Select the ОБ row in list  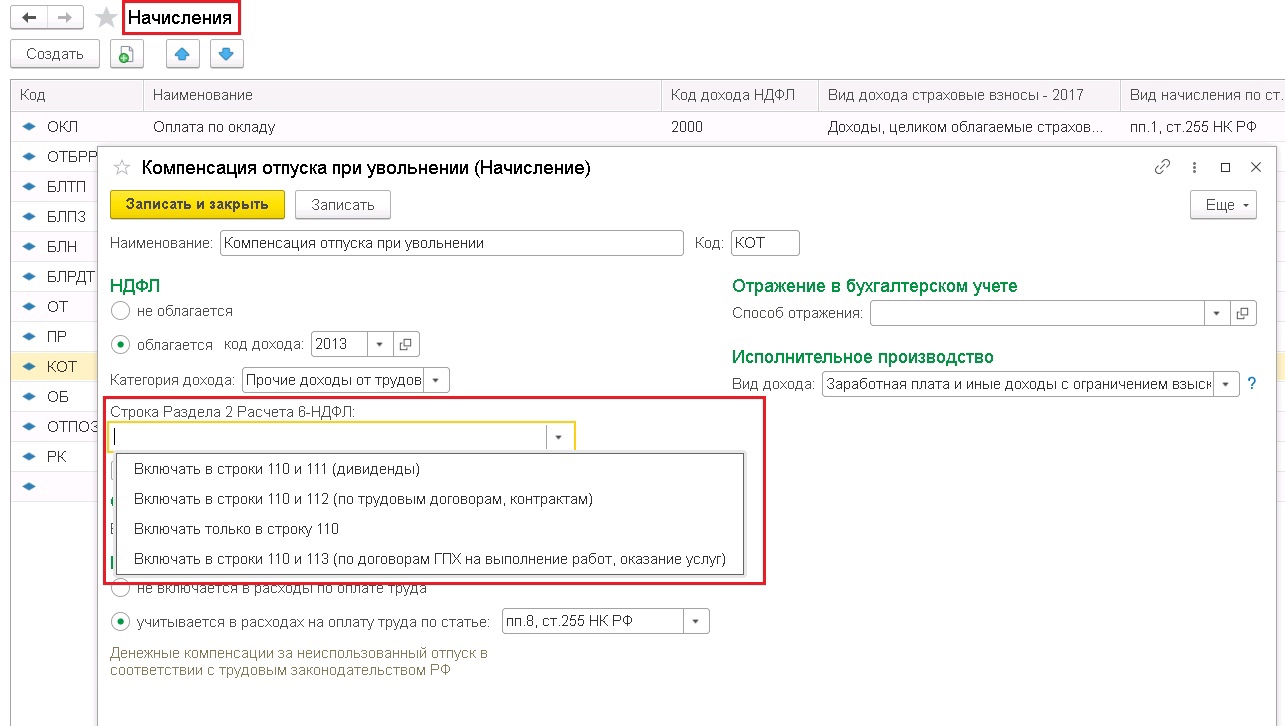point(55,397)
